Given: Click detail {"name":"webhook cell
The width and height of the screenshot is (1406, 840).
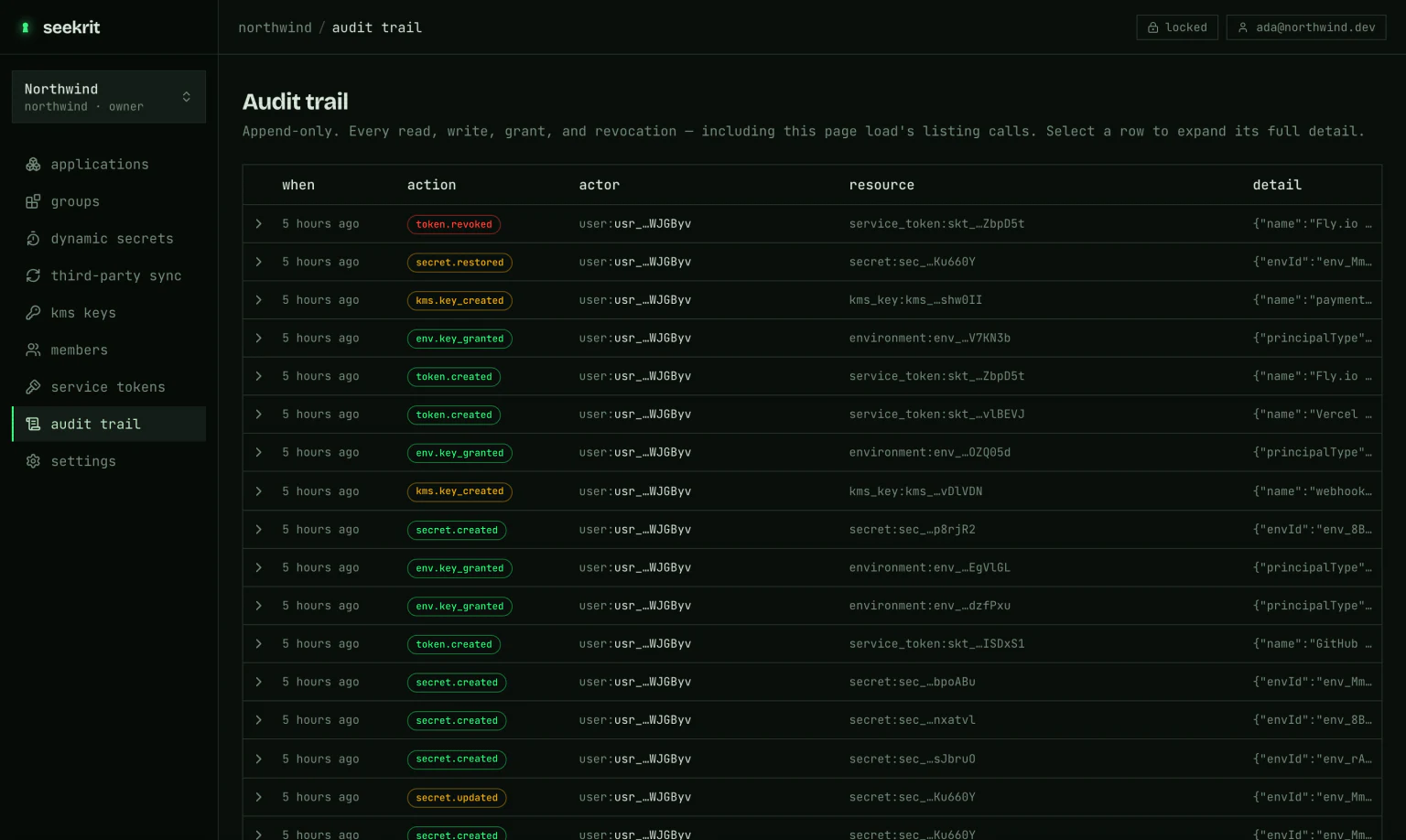Looking at the screenshot, I should coord(1312,491).
